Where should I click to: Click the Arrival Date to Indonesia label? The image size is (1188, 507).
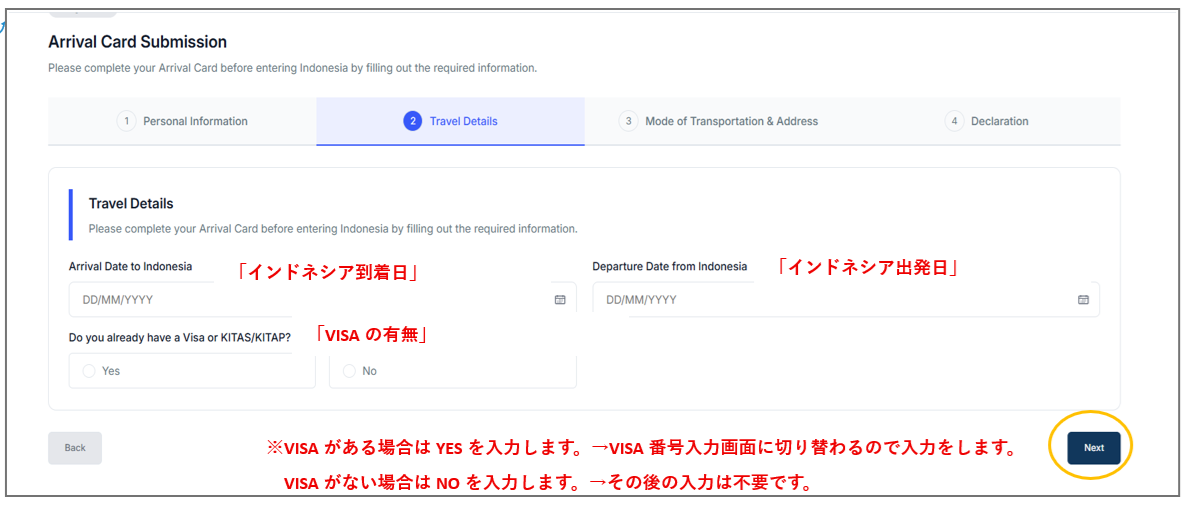[x=130, y=266]
